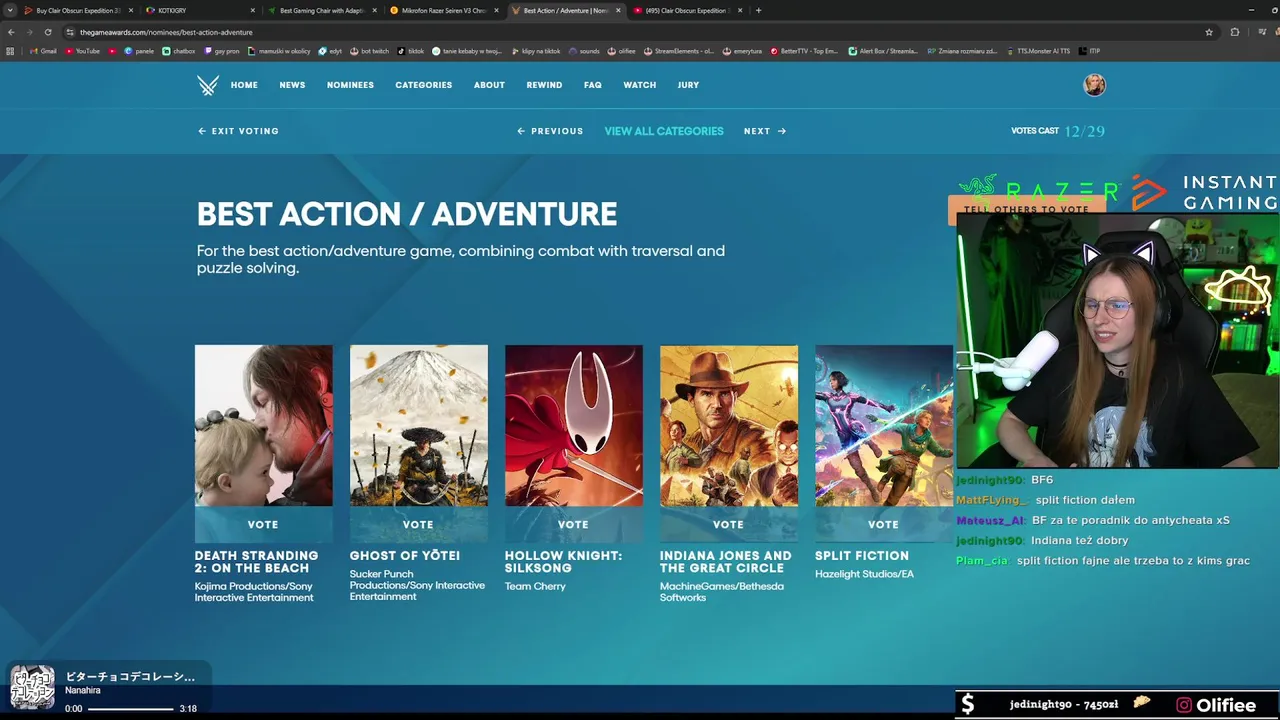
Task: Click The Game Awards logo icon
Action: (x=208, y=85)
